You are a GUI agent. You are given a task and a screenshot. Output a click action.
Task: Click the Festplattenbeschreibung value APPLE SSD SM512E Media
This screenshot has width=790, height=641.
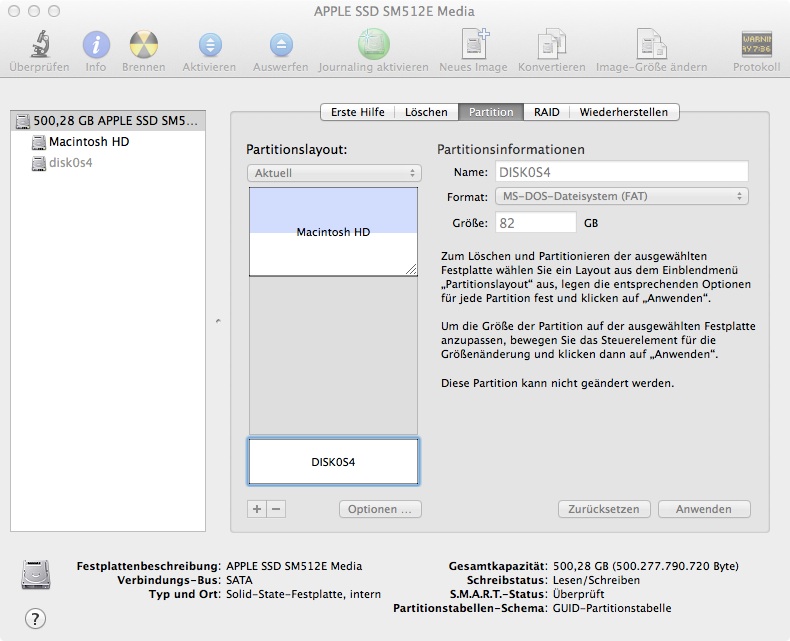point(294,566)
